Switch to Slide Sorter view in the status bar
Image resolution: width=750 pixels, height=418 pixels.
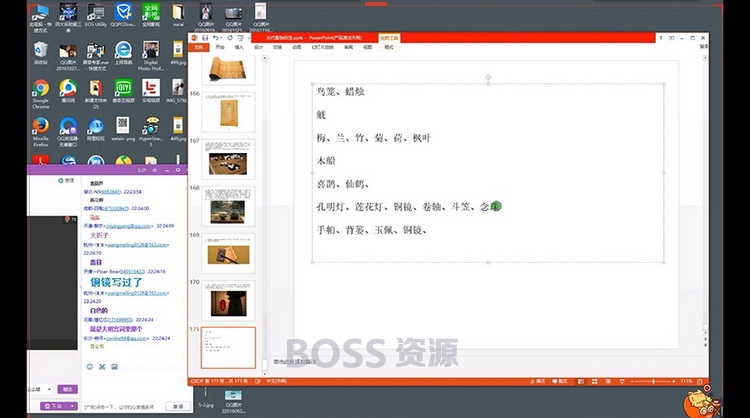point(595,382)
